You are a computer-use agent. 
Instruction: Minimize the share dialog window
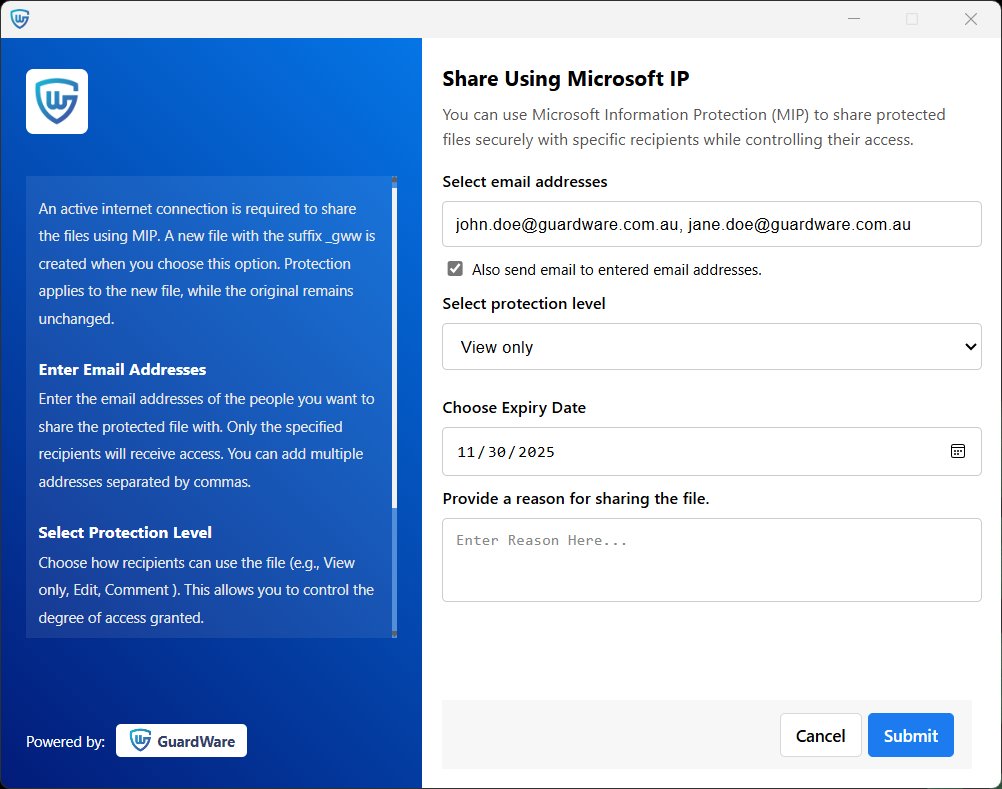[854, 19]
